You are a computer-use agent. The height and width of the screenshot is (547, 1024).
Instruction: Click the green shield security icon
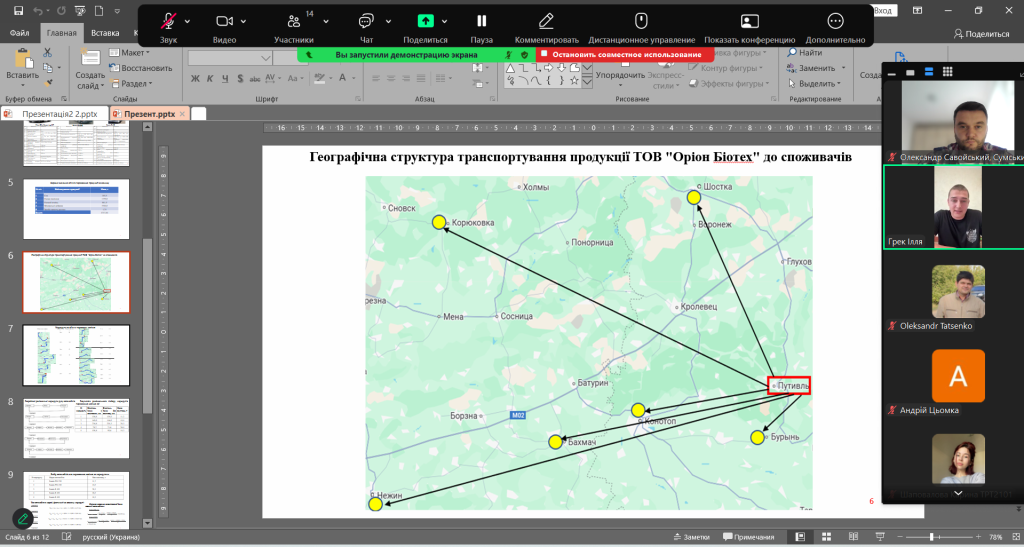point(524,55)
